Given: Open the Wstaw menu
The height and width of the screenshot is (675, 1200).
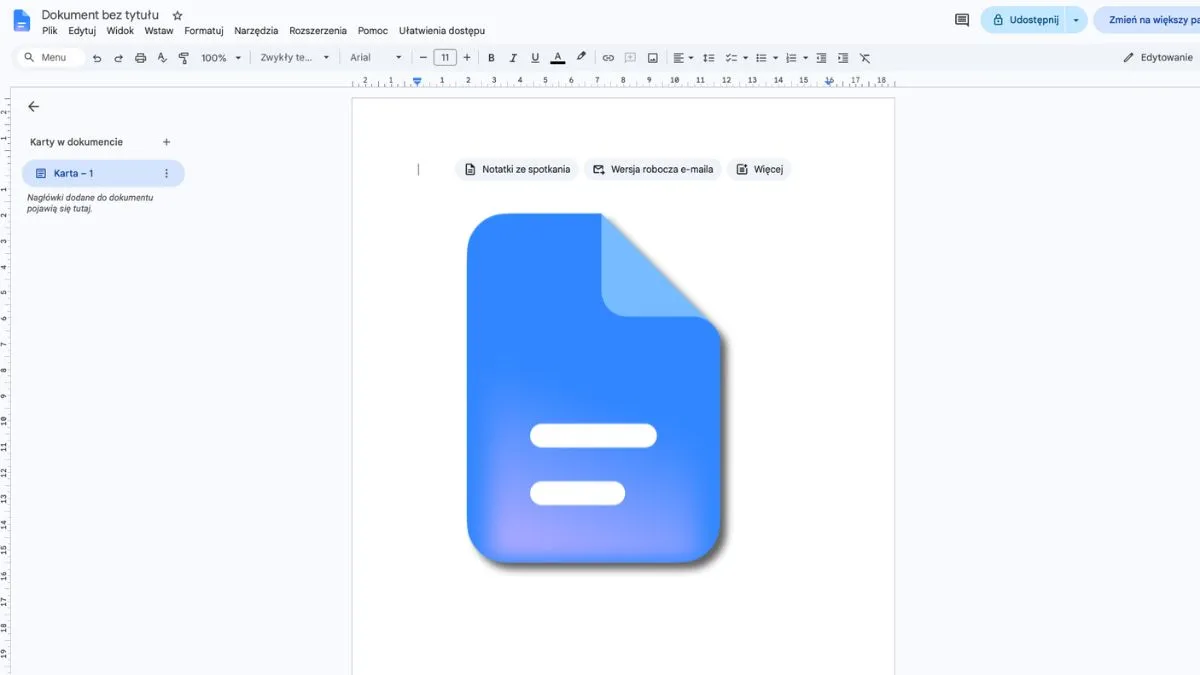Looking at the screenshot, I should (x=159, y=31).
